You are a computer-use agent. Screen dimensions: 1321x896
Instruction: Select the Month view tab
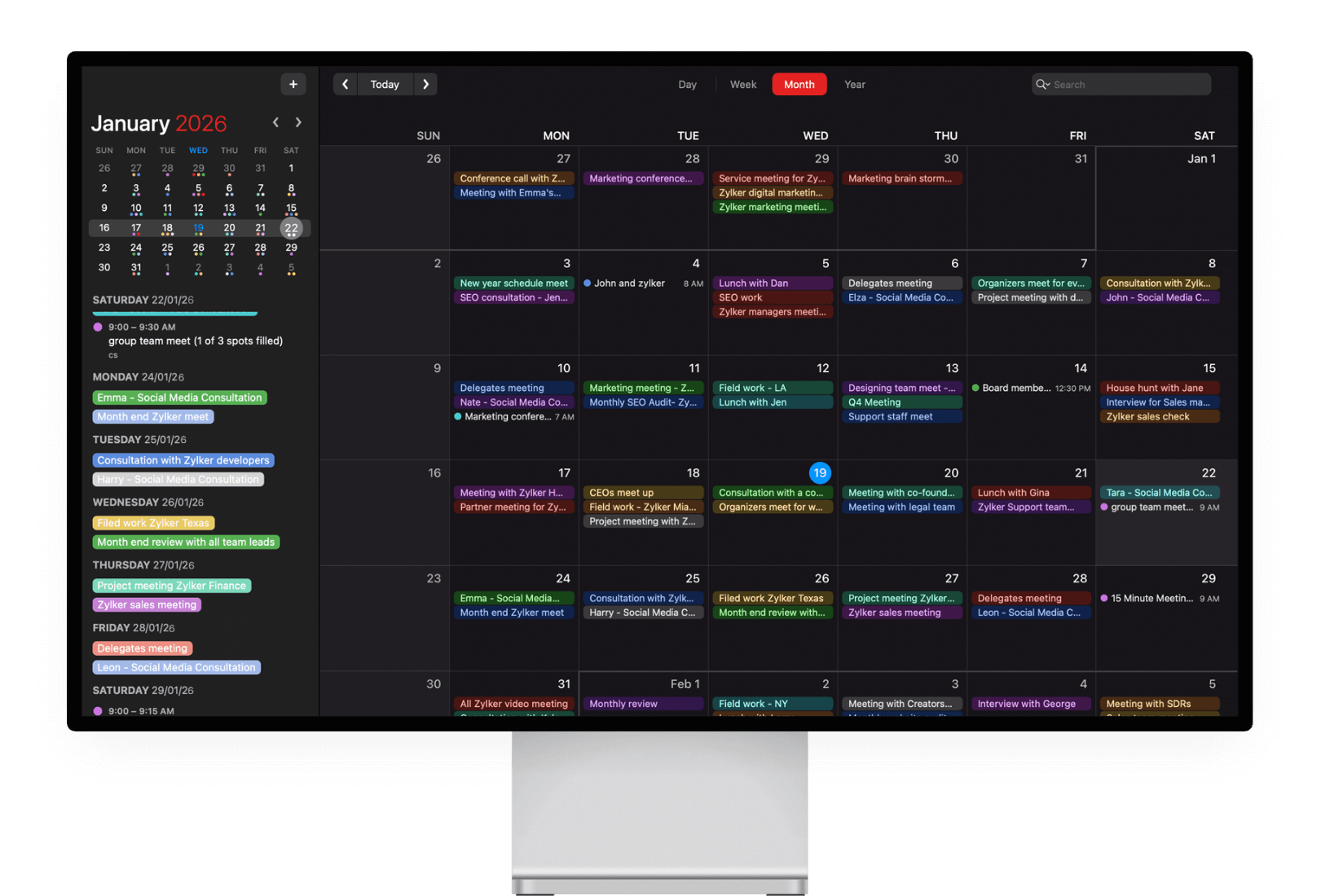click(799, 84)
